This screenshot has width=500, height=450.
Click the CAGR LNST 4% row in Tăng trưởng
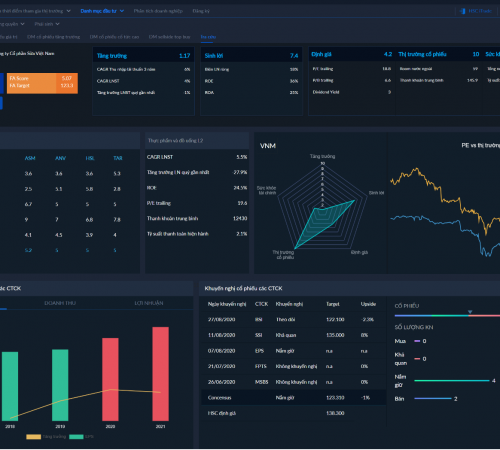tap(143, 81)
